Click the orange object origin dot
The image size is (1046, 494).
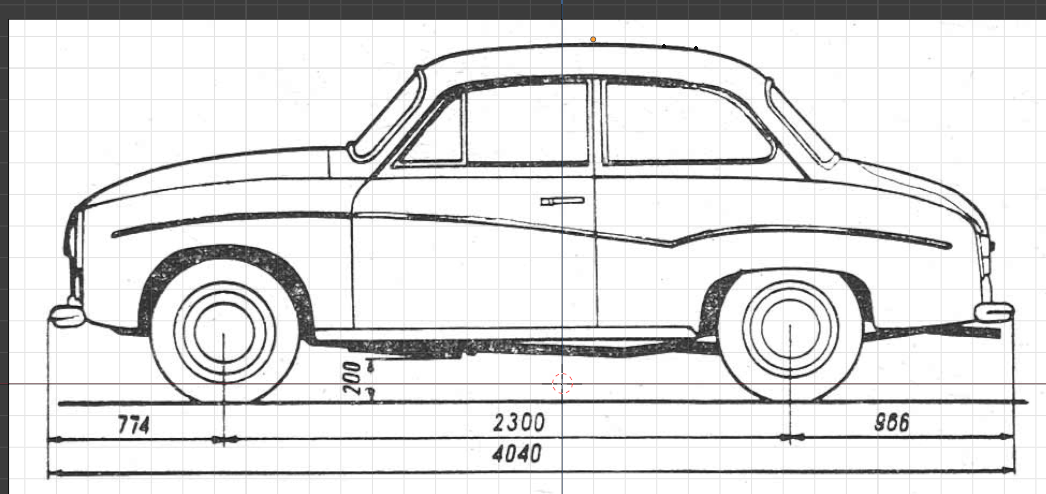593,40
